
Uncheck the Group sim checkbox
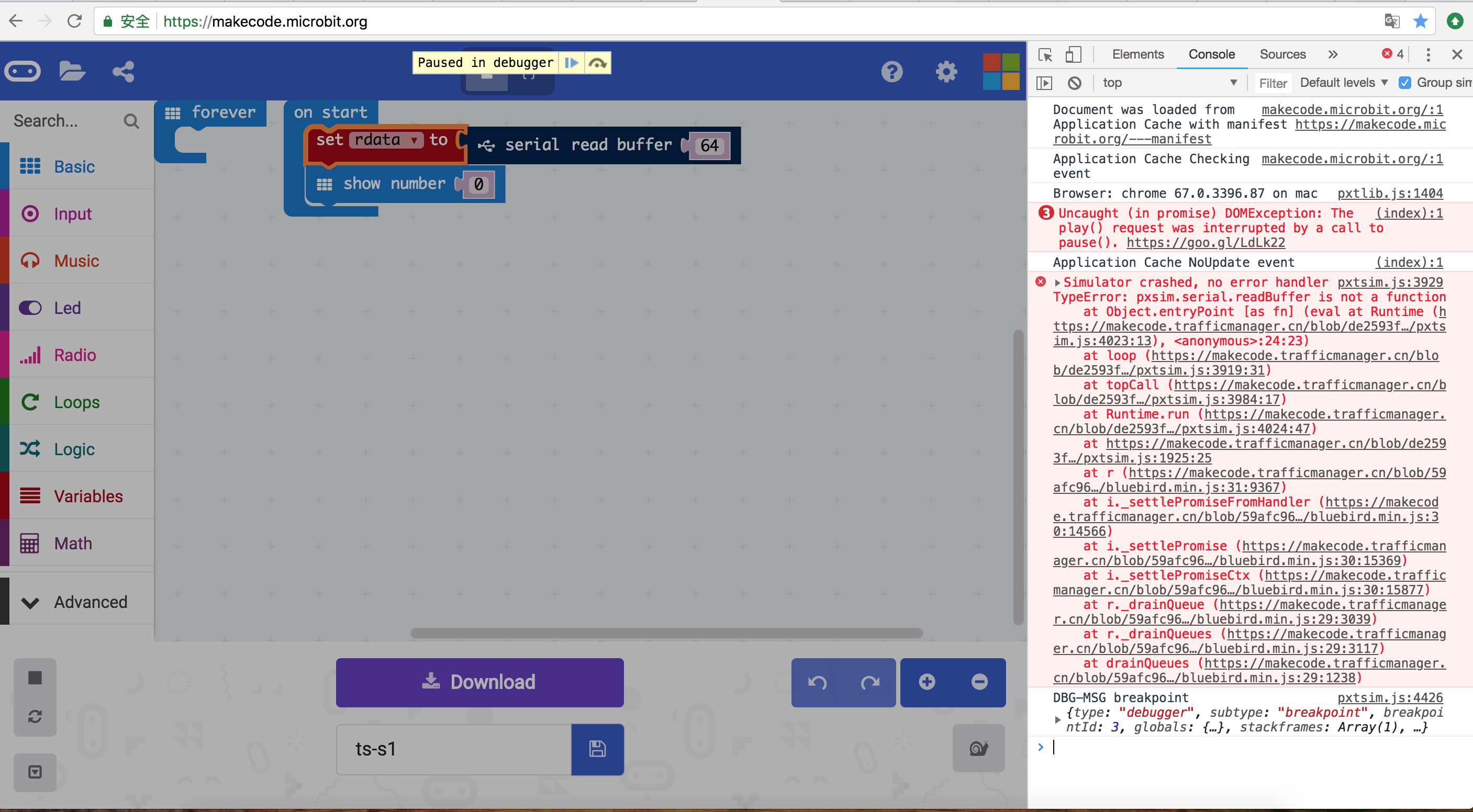point(1405,83)
